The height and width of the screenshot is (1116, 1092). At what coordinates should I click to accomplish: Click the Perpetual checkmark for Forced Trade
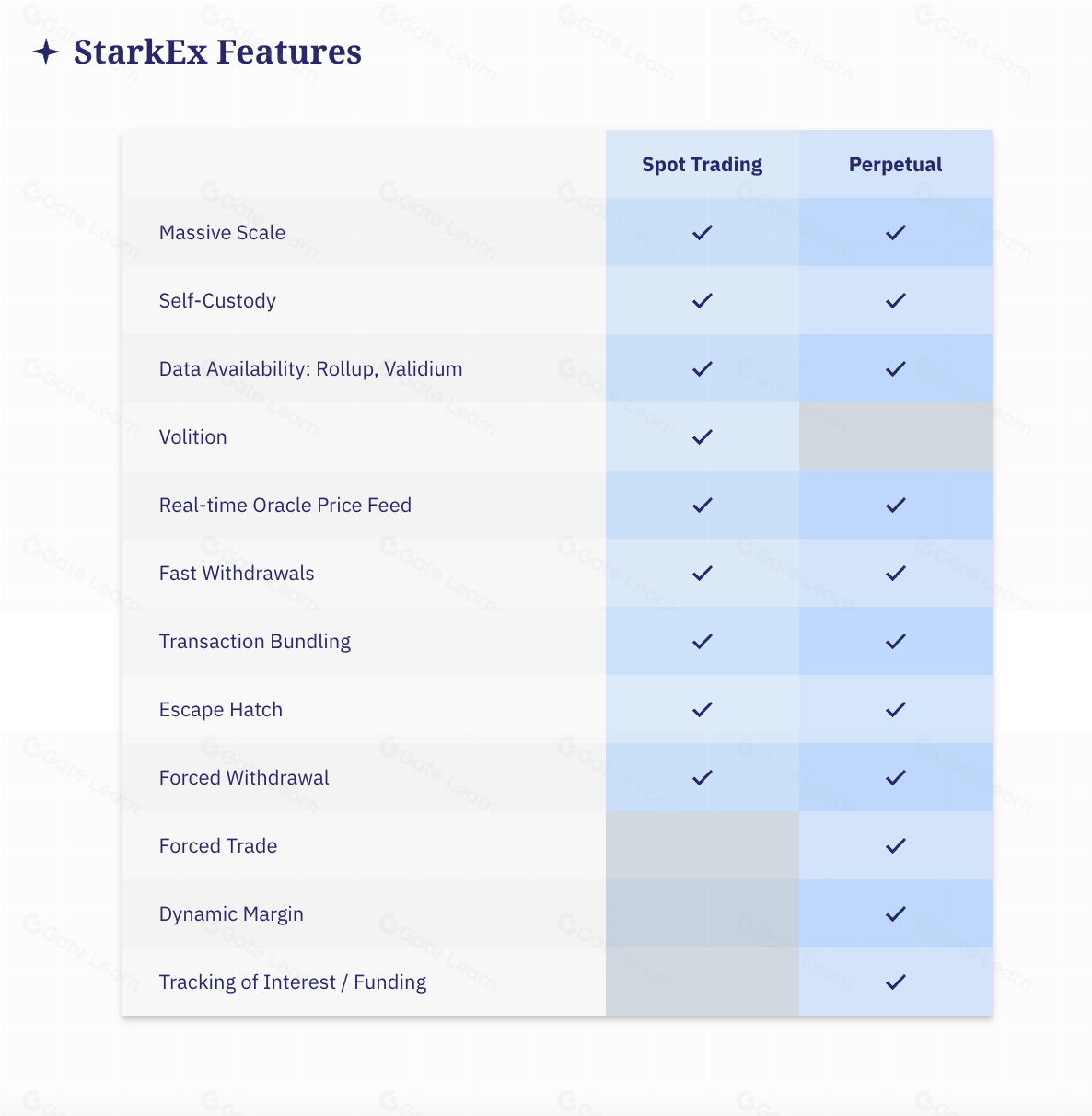click(x=896, y=845)
